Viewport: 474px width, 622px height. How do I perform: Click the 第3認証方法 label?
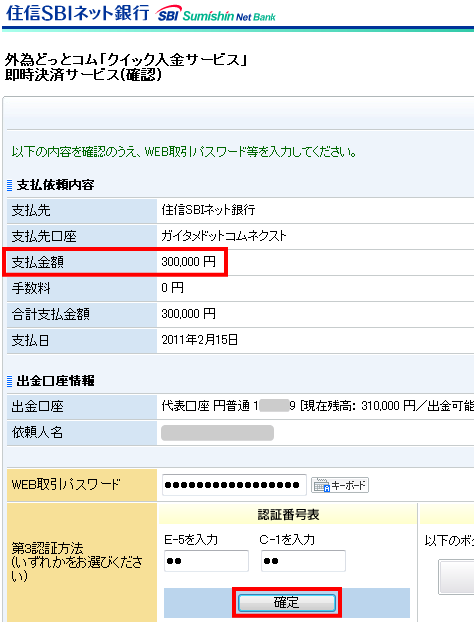pyautogui.click(x=48, y=549)
